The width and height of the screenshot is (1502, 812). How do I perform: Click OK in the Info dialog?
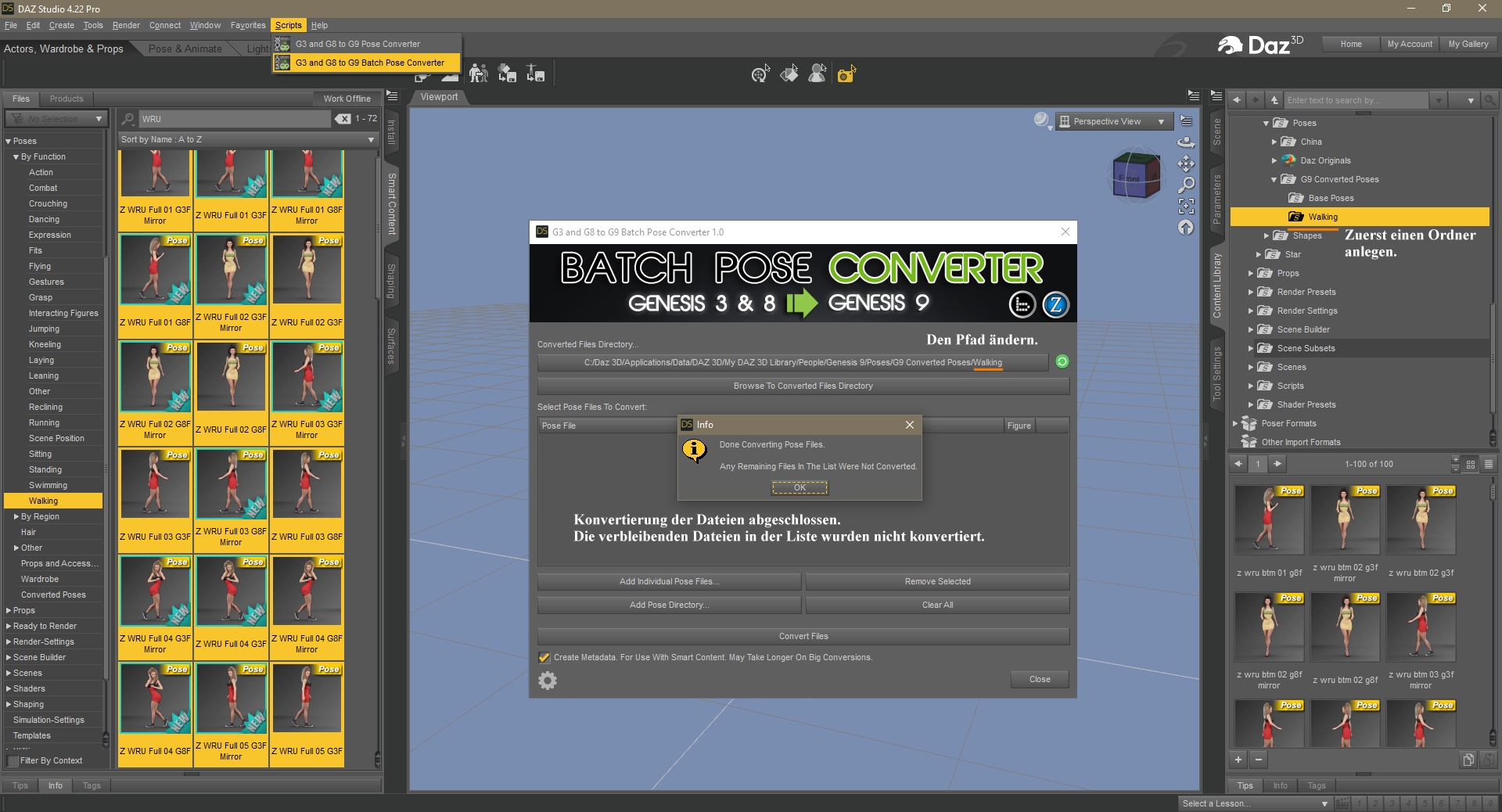[800, 487]
